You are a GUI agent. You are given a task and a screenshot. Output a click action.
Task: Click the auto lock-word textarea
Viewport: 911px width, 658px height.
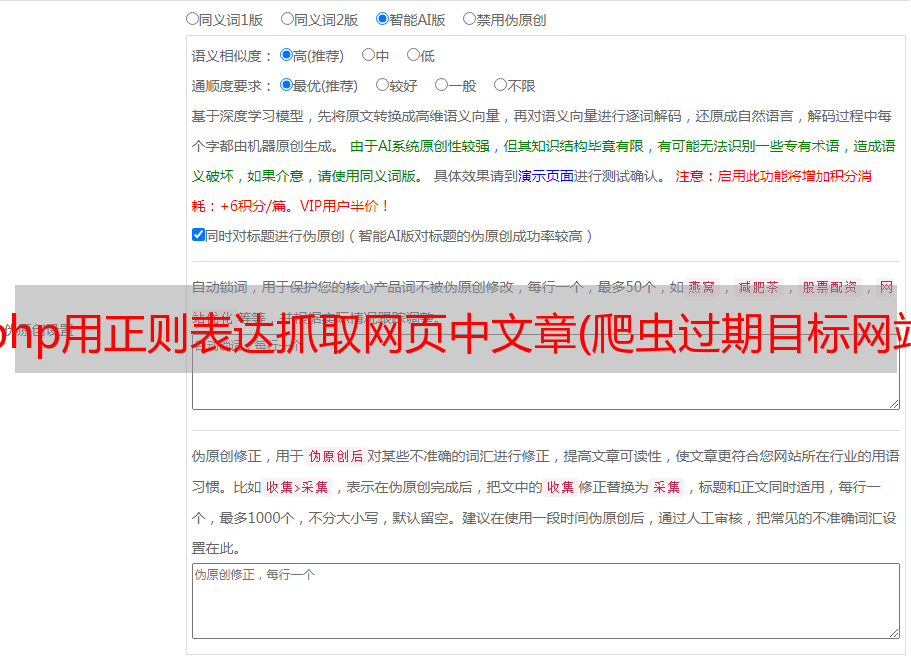click(x=546, y=372)
